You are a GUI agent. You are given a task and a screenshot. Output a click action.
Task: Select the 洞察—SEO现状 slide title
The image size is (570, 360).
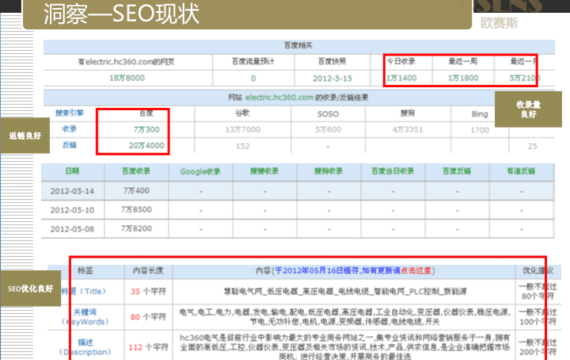coord(121,14)
